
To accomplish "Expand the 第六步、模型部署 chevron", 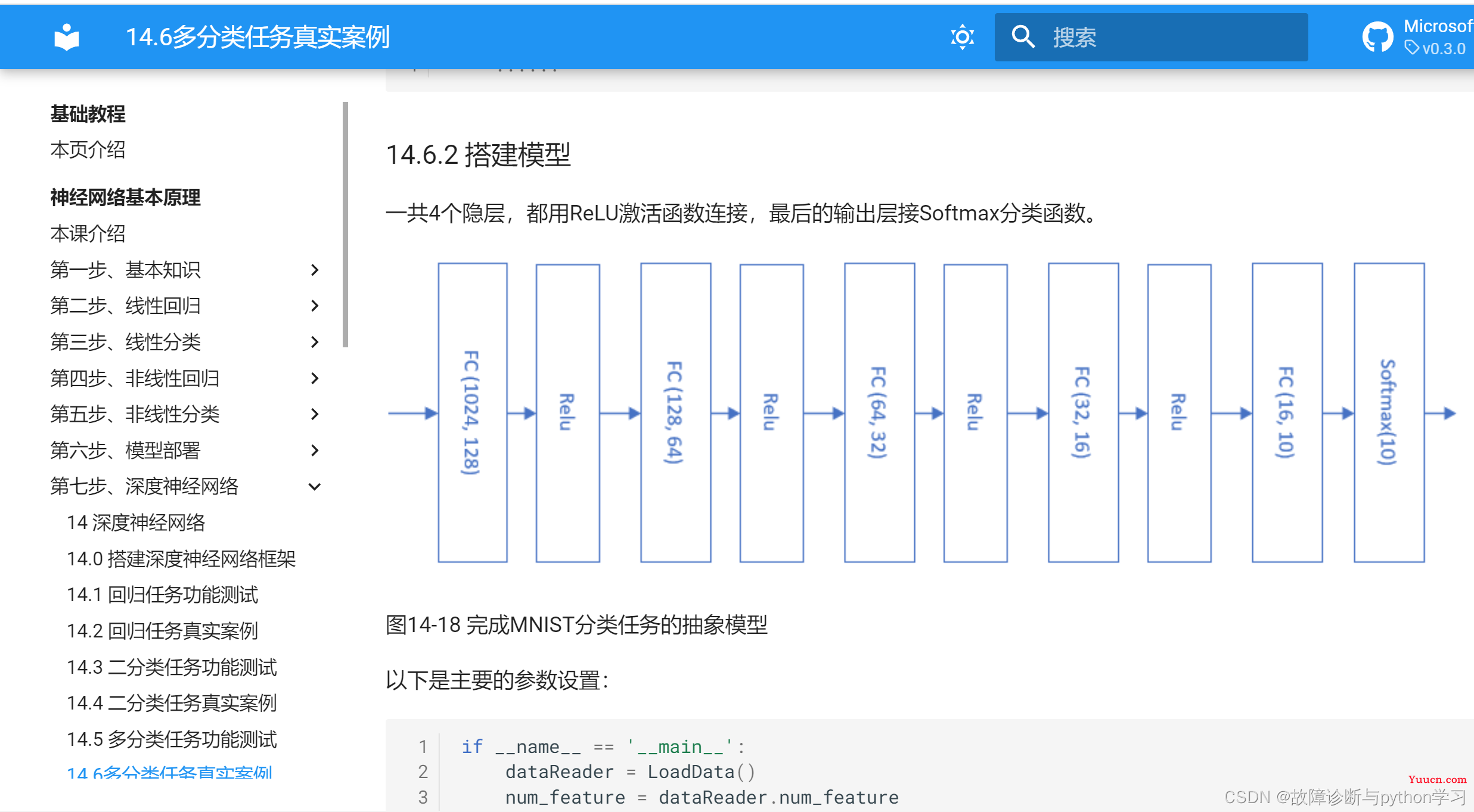I will [x=315, y=450].
